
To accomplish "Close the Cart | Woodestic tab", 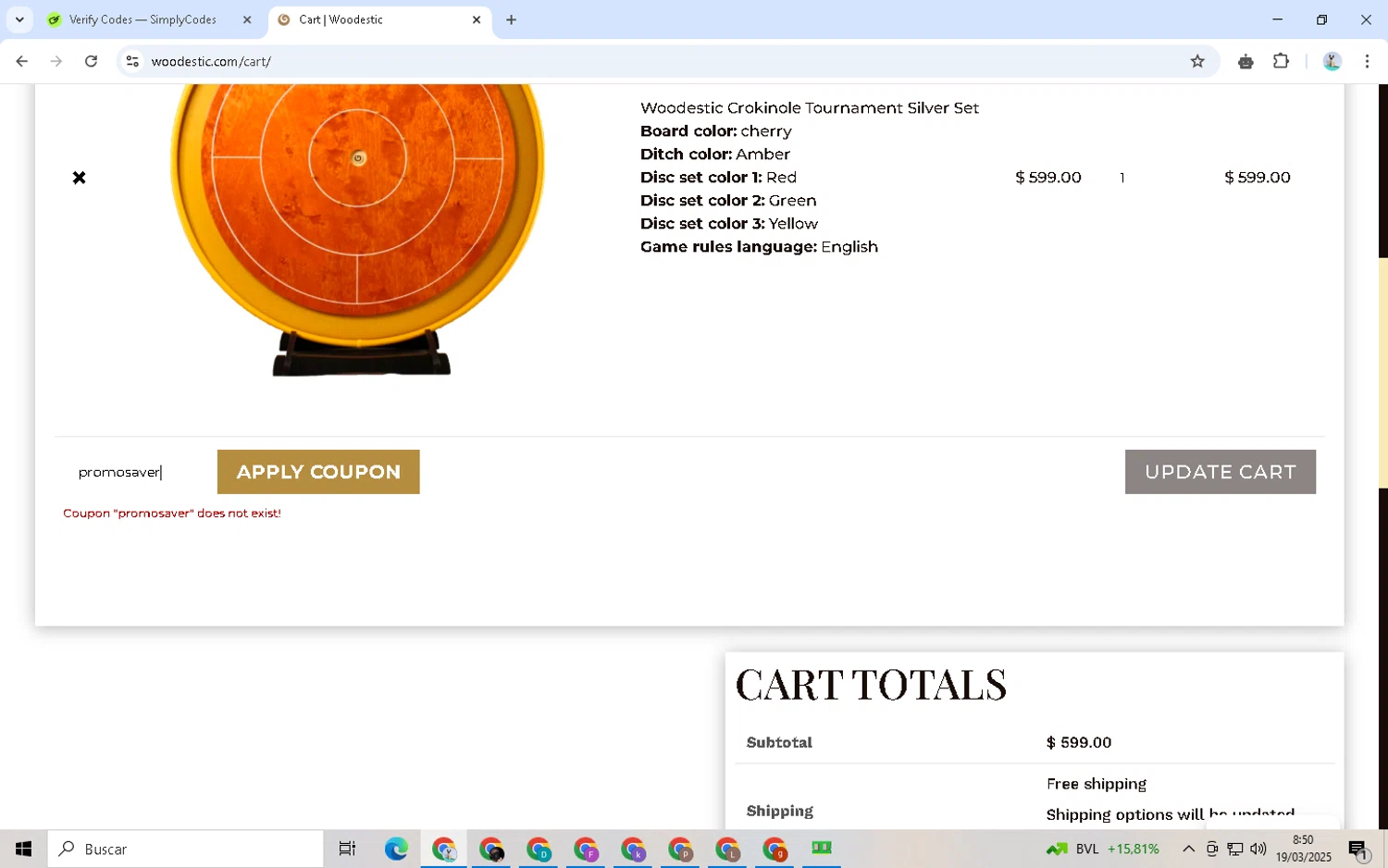I will coord(477,19).
